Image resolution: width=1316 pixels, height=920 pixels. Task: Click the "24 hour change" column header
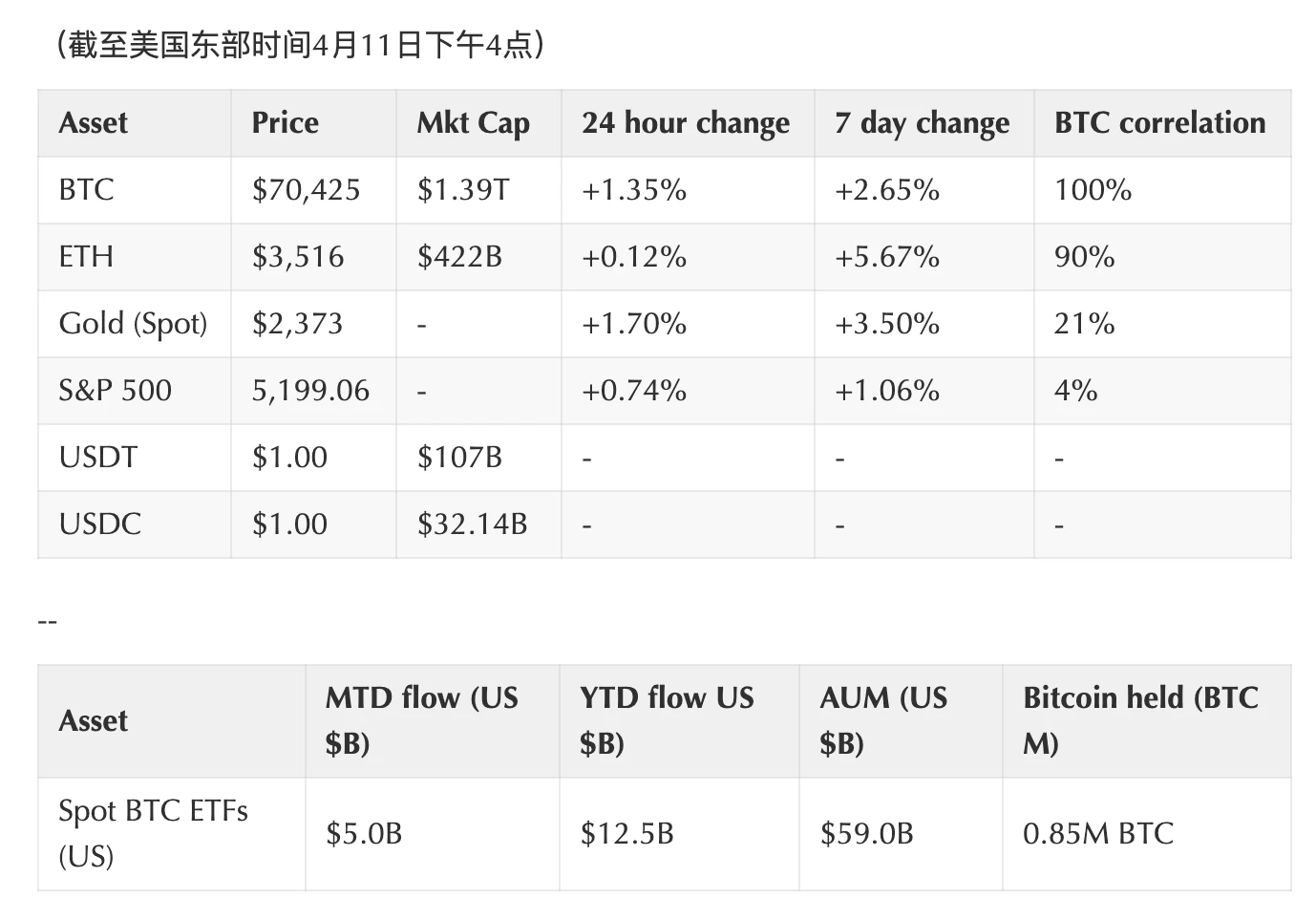686,123
